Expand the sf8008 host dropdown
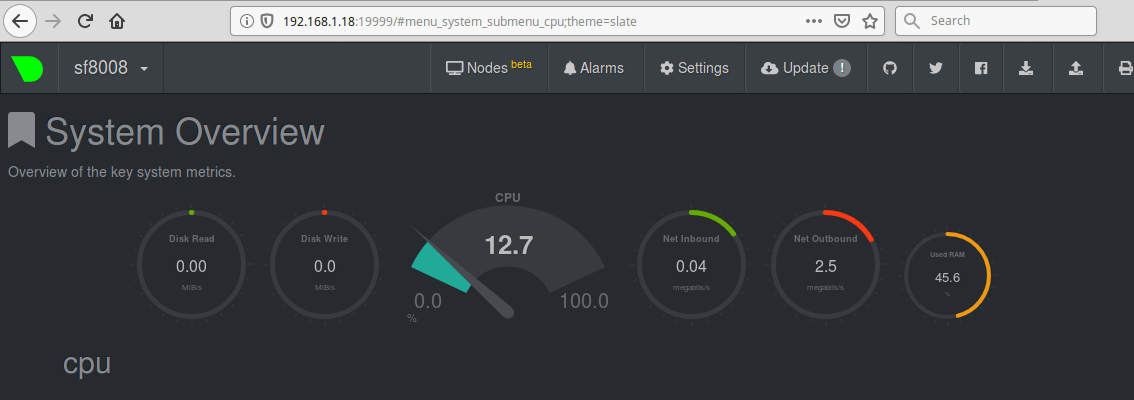The width and height of the screenshot is (1134, 400). pyautogui.click(x=112, y=69)
